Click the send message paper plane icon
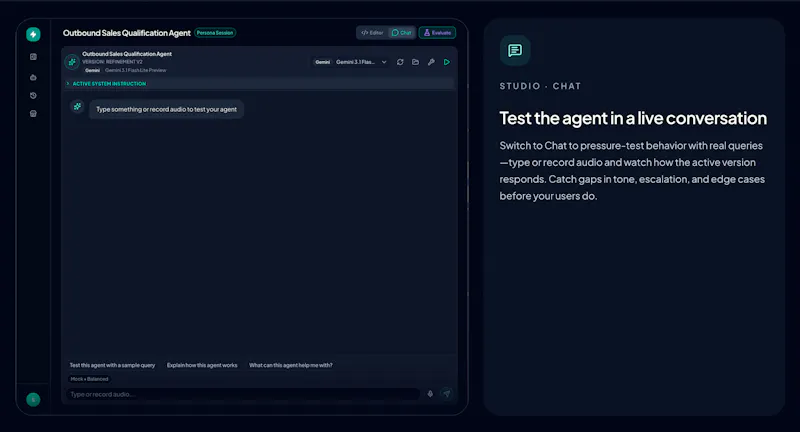Screen dimensions: 800x432 pyautogui.click(x=446, y=394)
